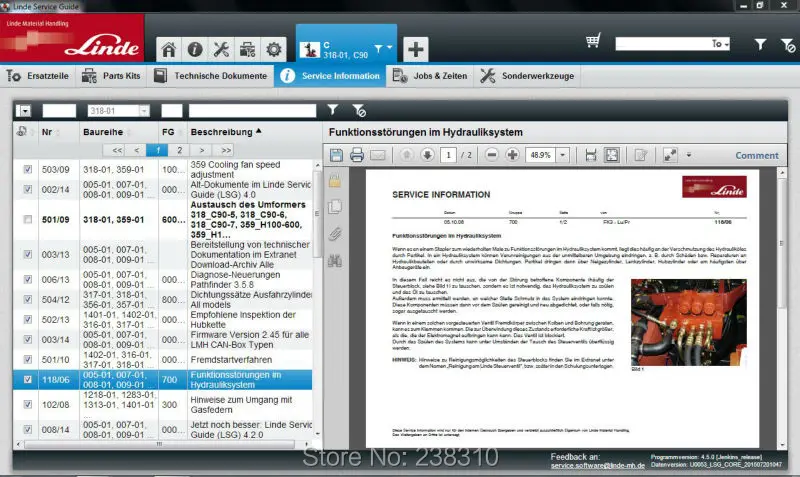The image size is (800, 477).
Task: Open the Home icon in header
Action: click(168, 49)
